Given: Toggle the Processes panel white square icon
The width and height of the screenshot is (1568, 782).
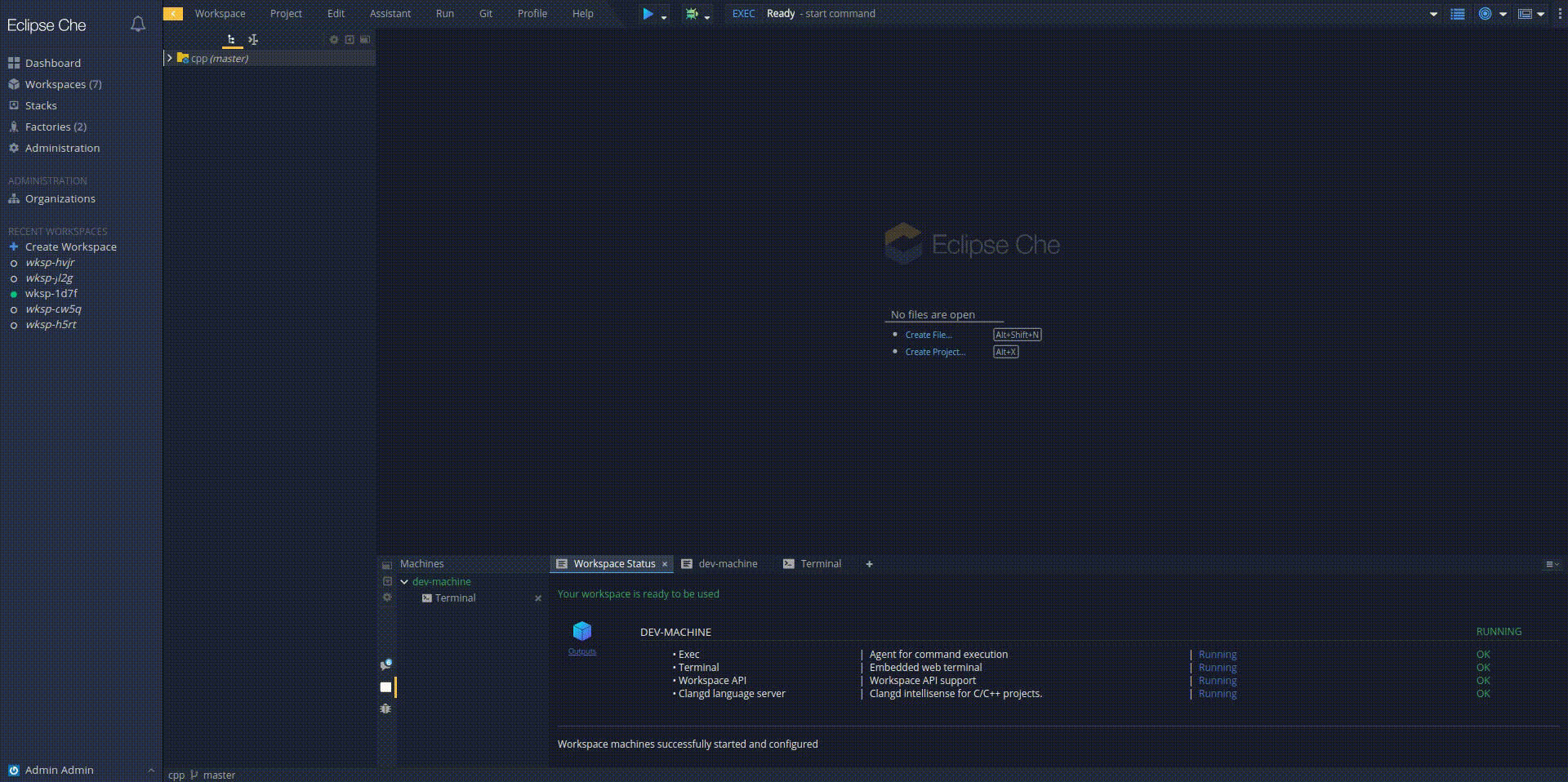Looking at the screenshot, I should [x=386, y=687].
